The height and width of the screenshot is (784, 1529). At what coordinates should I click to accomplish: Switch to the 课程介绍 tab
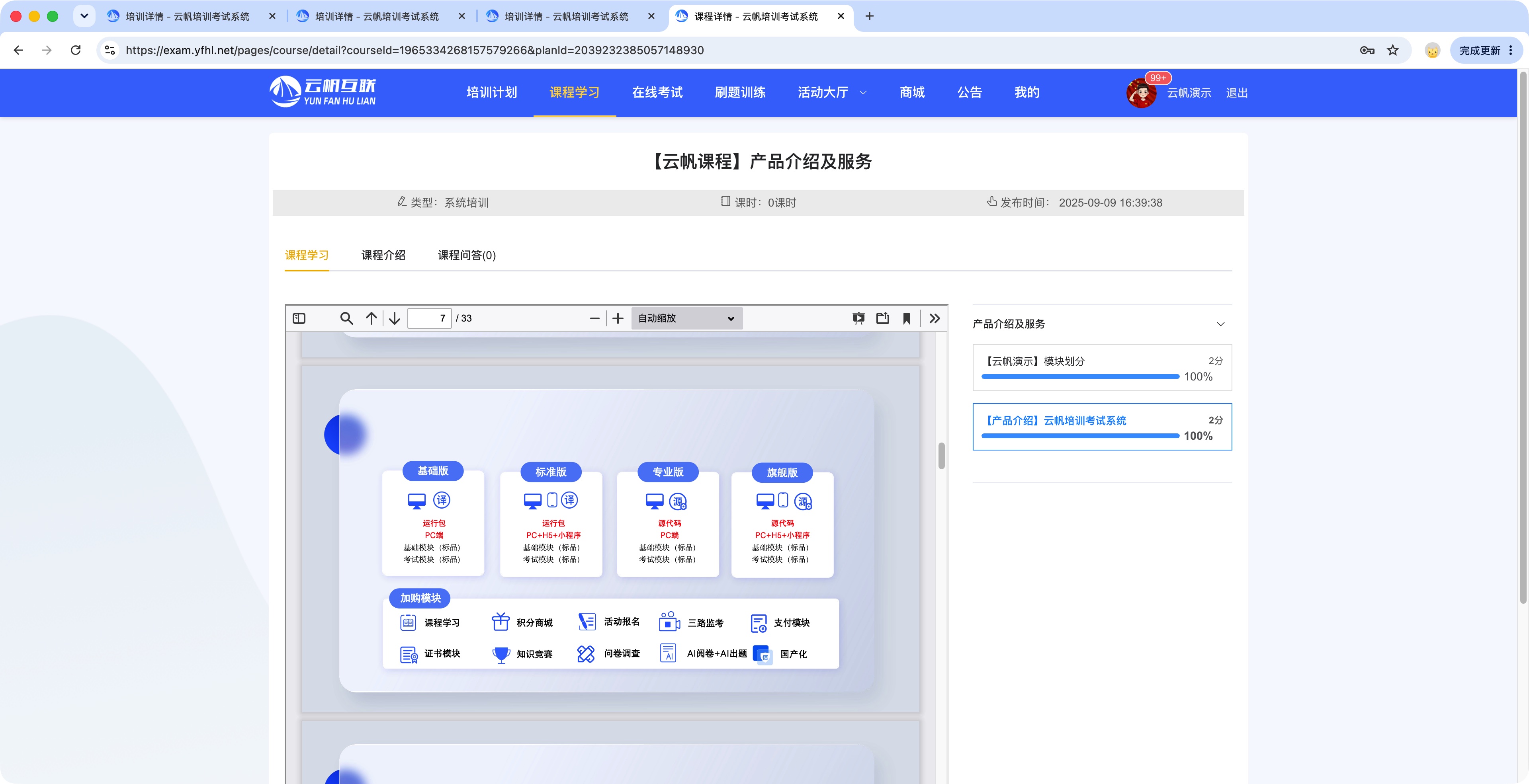[x=383, y=255]
